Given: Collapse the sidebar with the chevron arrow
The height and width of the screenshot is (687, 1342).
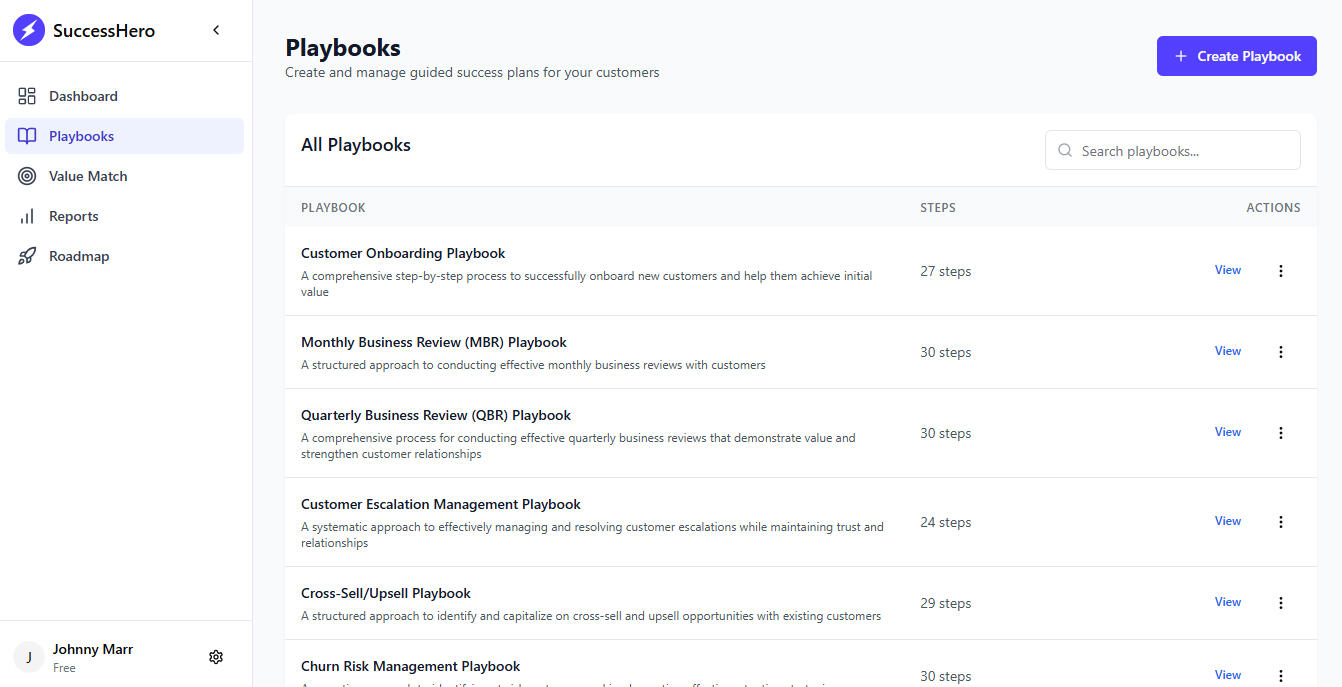Looking at the screenshot, I should coord(216,30).
